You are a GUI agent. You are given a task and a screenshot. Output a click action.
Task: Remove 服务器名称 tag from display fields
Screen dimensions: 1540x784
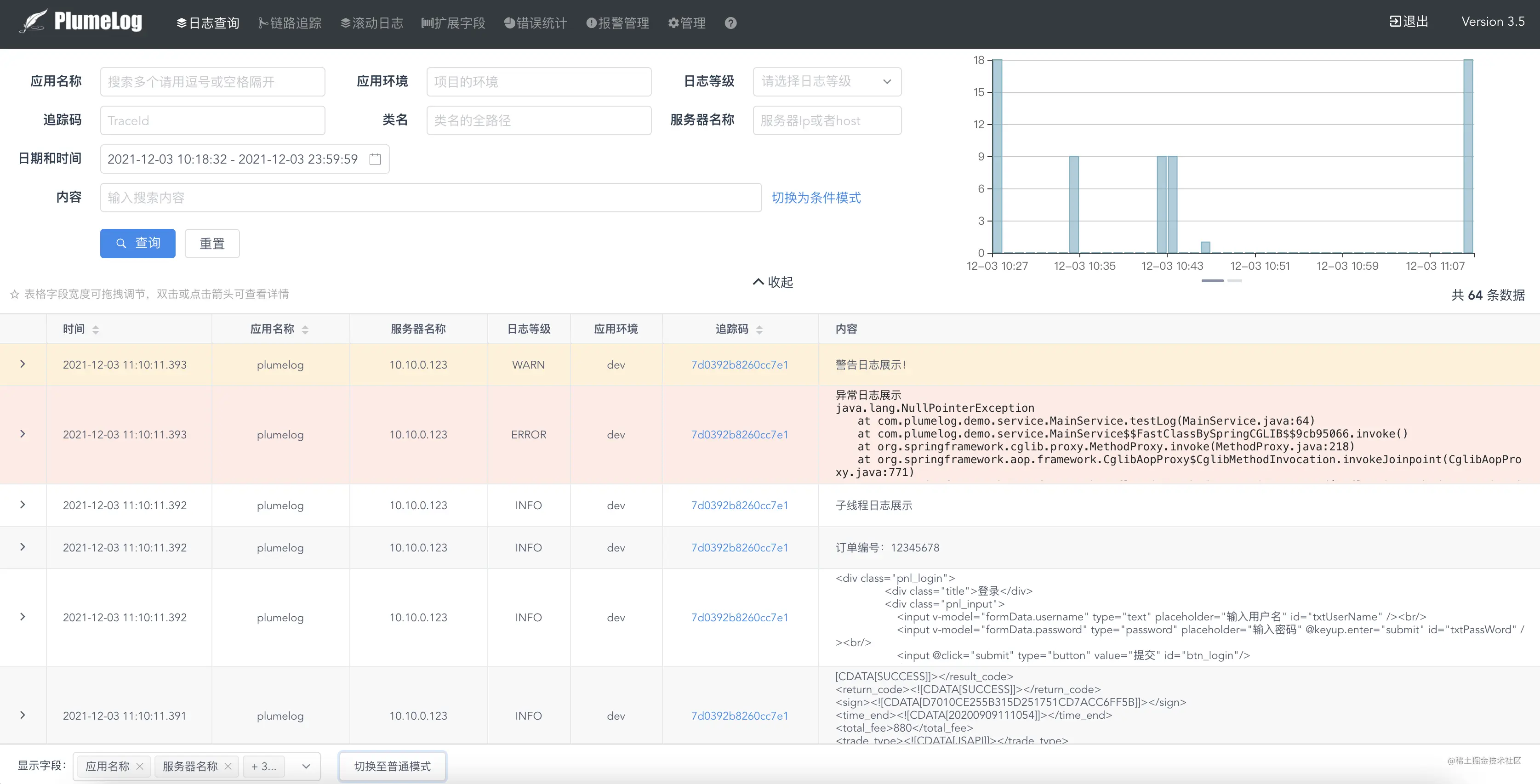coord(228,766)
